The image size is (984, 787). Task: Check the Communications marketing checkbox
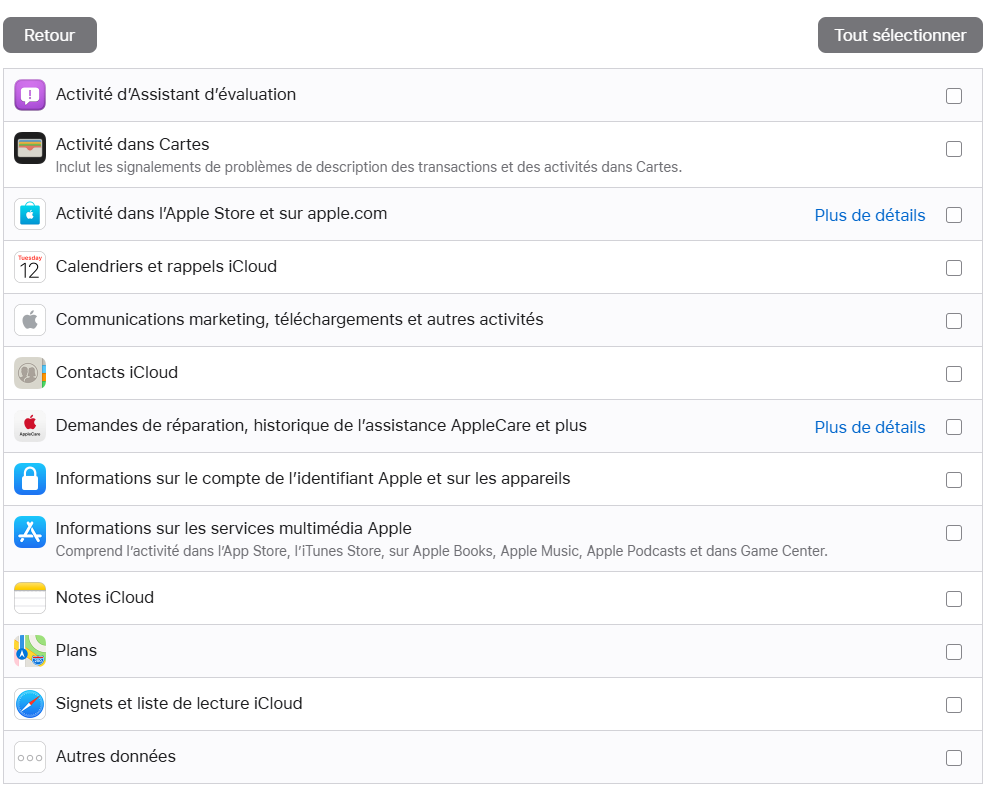point(954,321)
